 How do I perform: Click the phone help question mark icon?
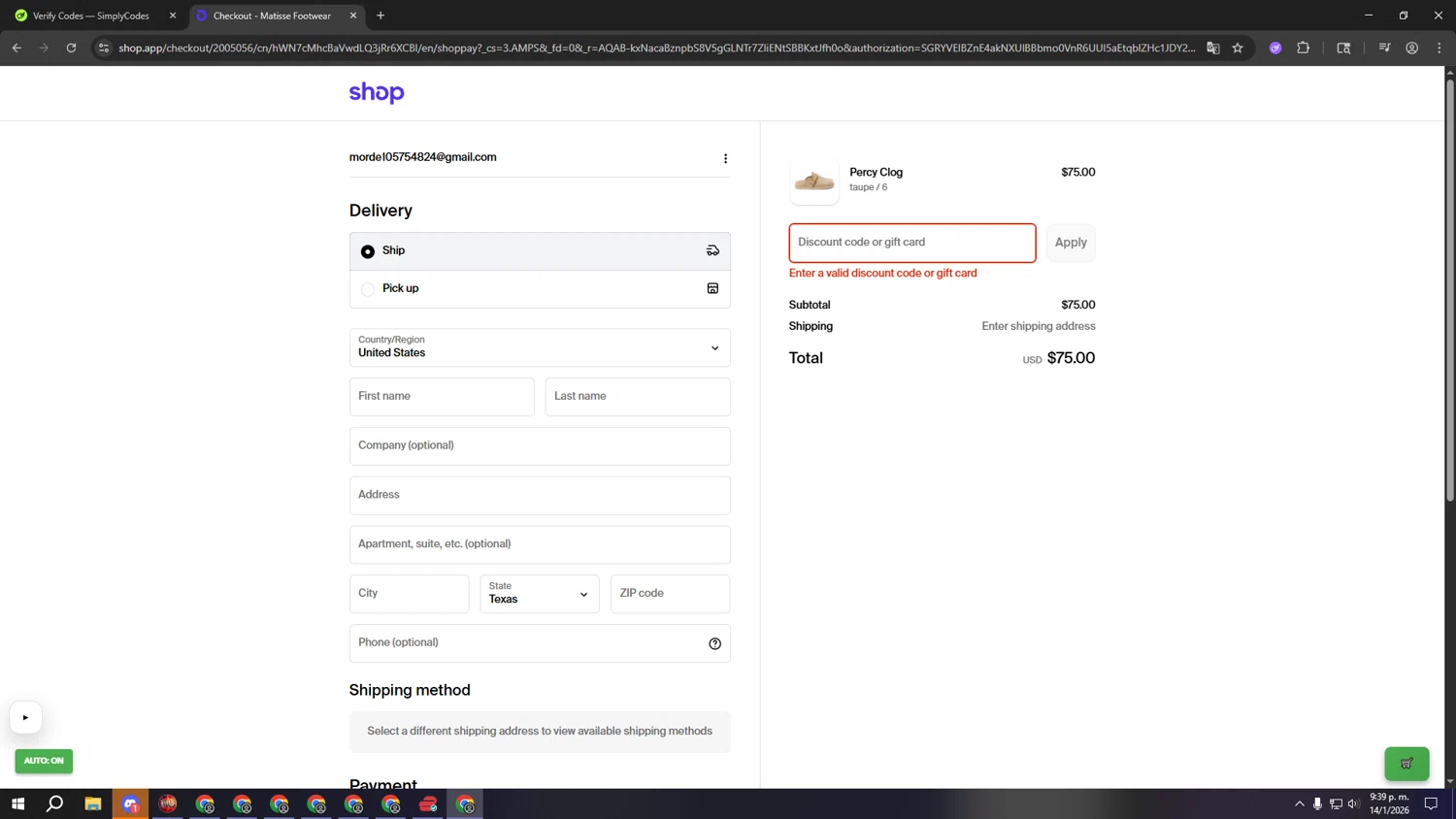click(x=714, y=643)
